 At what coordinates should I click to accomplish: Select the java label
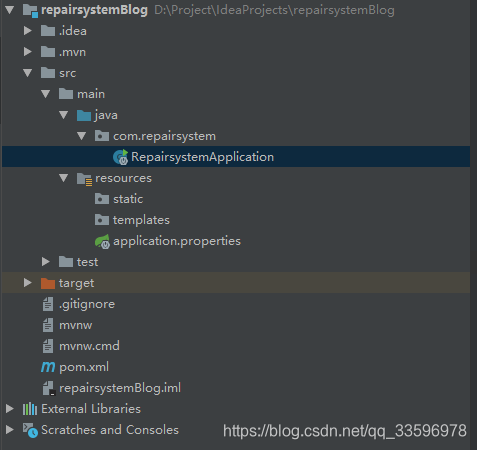pos(106,115)
